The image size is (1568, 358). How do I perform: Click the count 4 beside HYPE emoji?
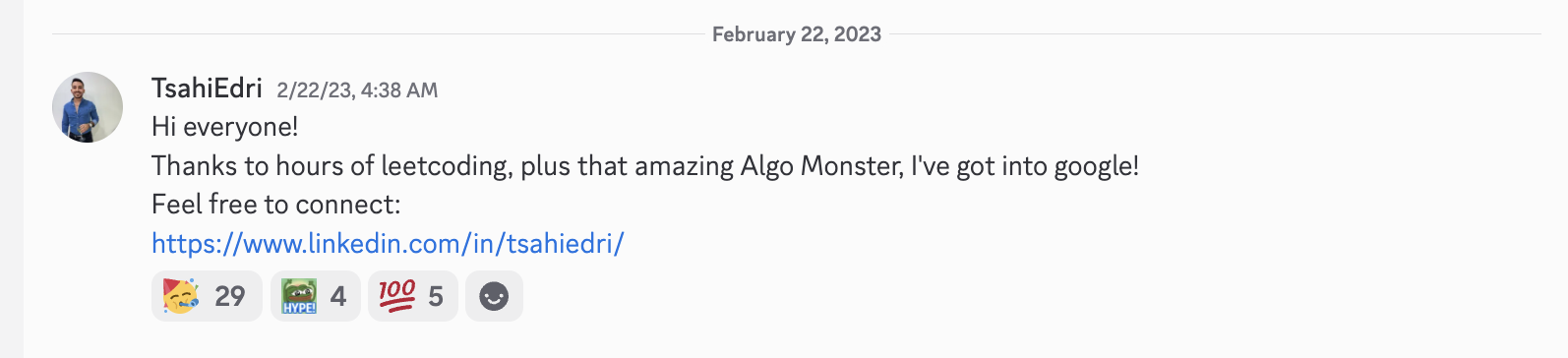[338, 296]
